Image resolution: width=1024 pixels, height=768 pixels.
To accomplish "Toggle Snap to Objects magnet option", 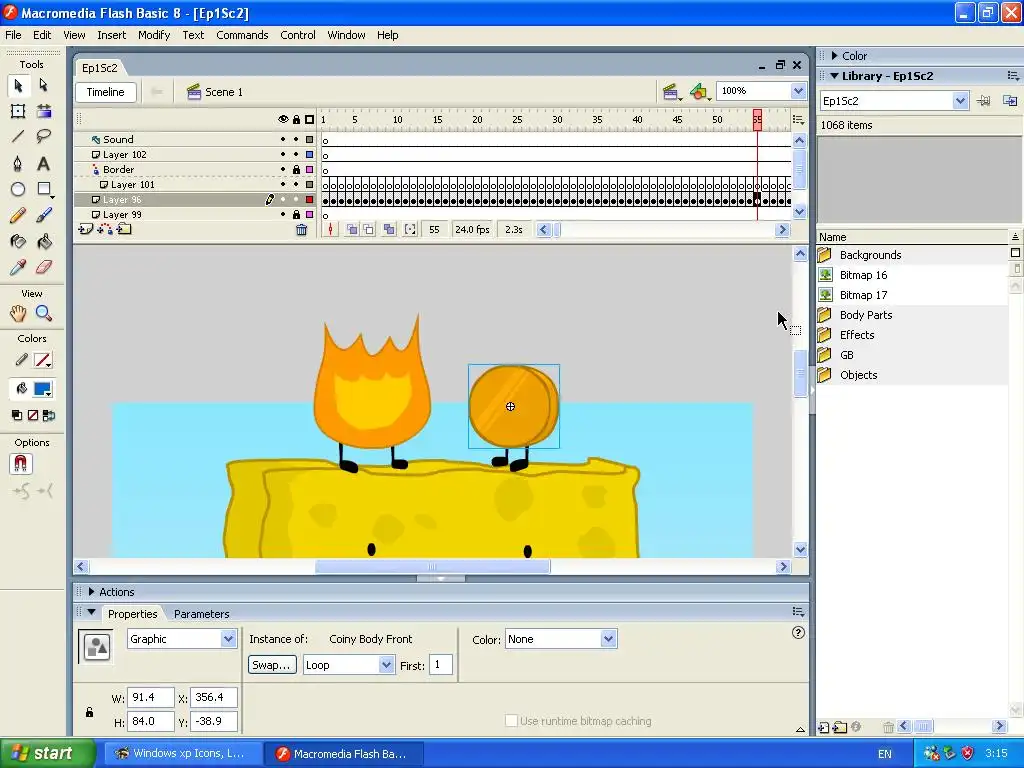I will 20,464.
